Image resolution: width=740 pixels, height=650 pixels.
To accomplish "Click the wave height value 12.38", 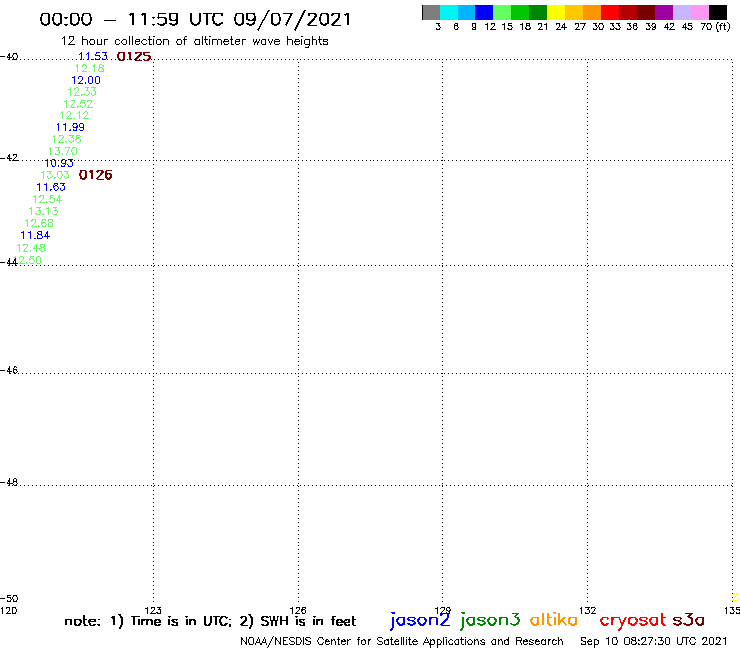I will point(67,139).
